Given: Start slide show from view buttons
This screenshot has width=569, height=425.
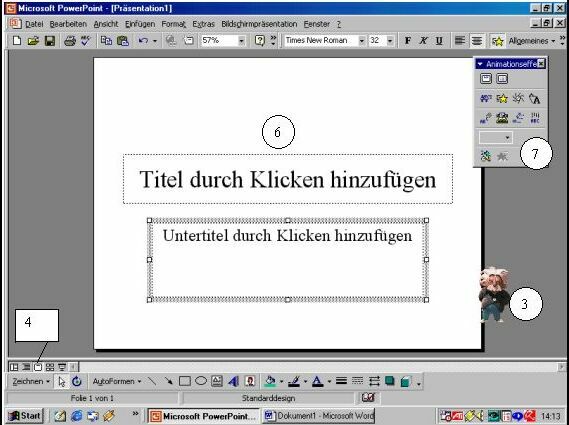Looking at the screenshot, I should (62, 367).
